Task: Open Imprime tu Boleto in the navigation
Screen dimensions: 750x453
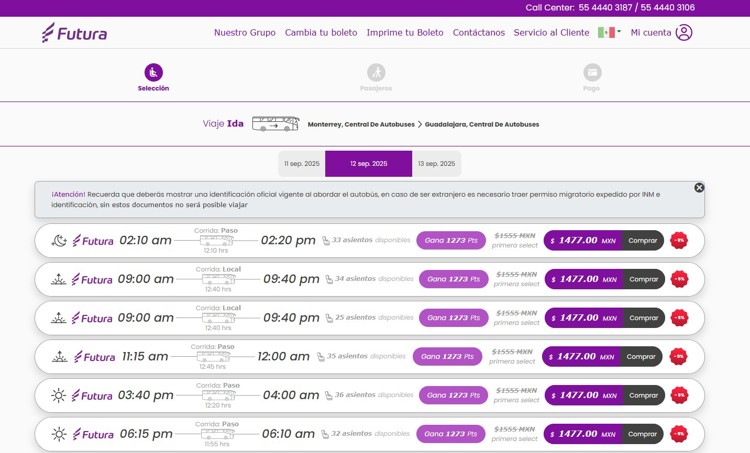Action: click(405, 33)
